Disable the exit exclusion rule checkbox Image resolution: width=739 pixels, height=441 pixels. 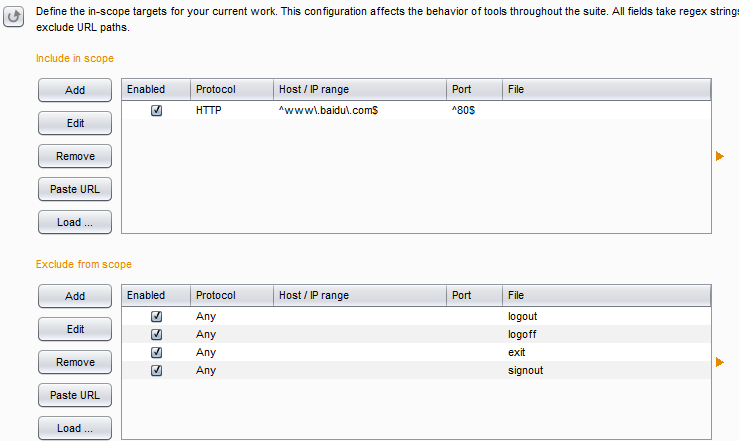(156, 352)
